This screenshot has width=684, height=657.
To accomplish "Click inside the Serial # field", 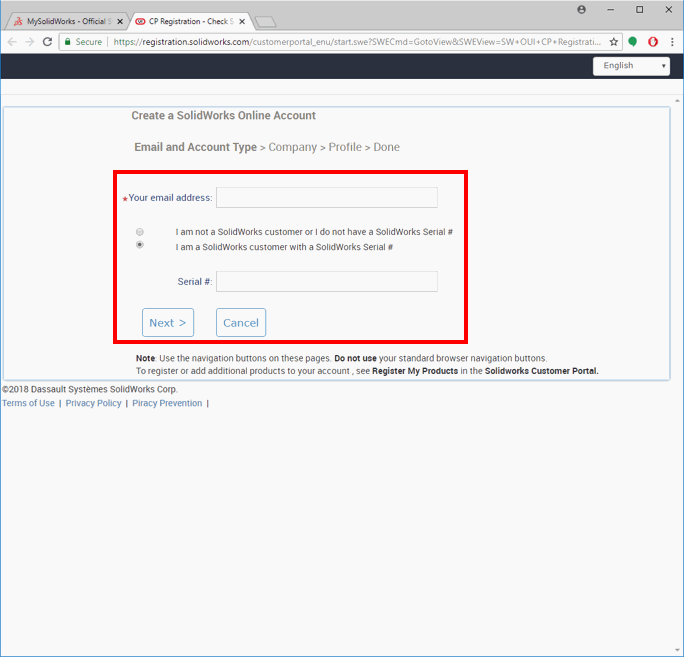I will click(327, 282).
